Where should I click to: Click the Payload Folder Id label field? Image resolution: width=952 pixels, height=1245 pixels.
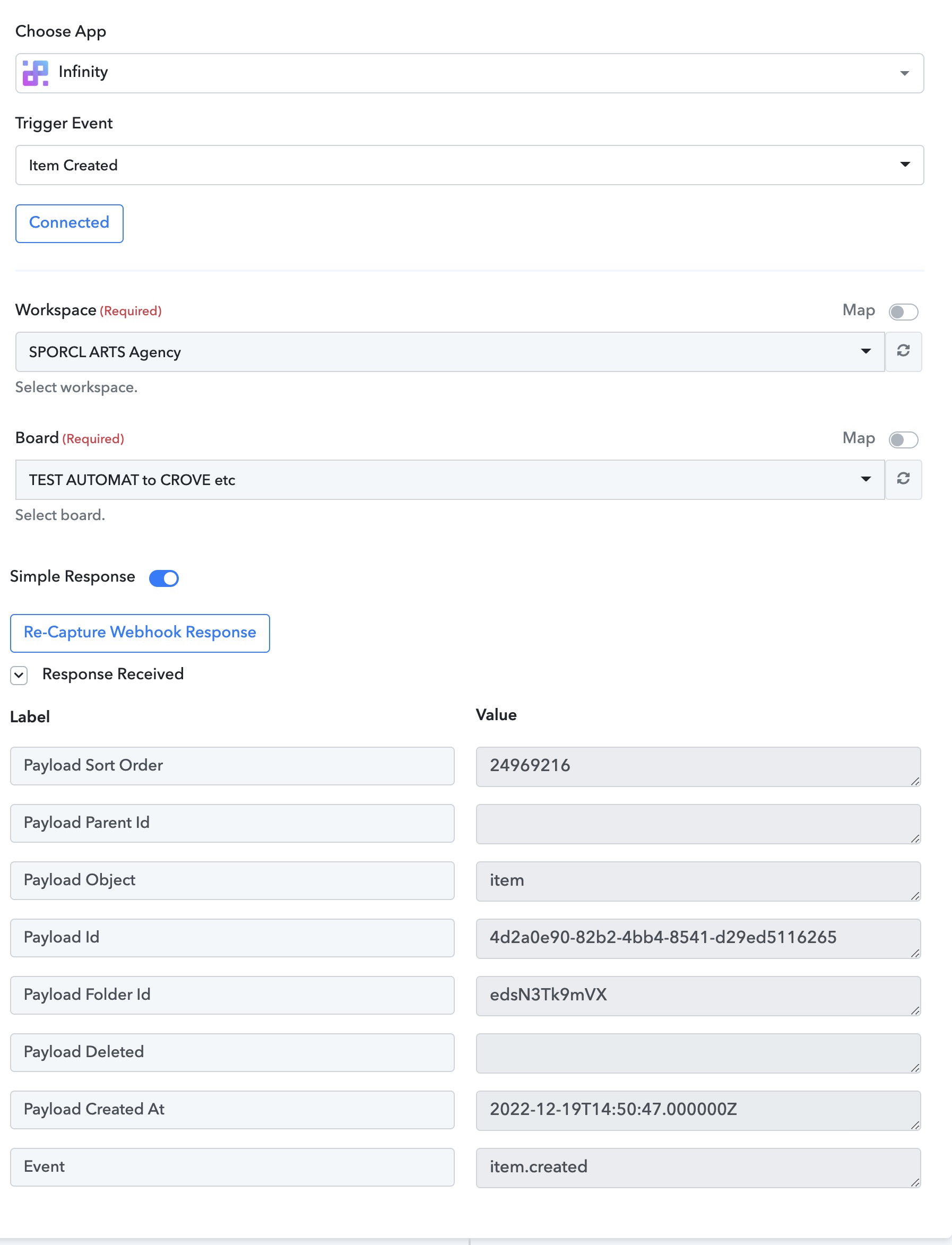(232, 995)
